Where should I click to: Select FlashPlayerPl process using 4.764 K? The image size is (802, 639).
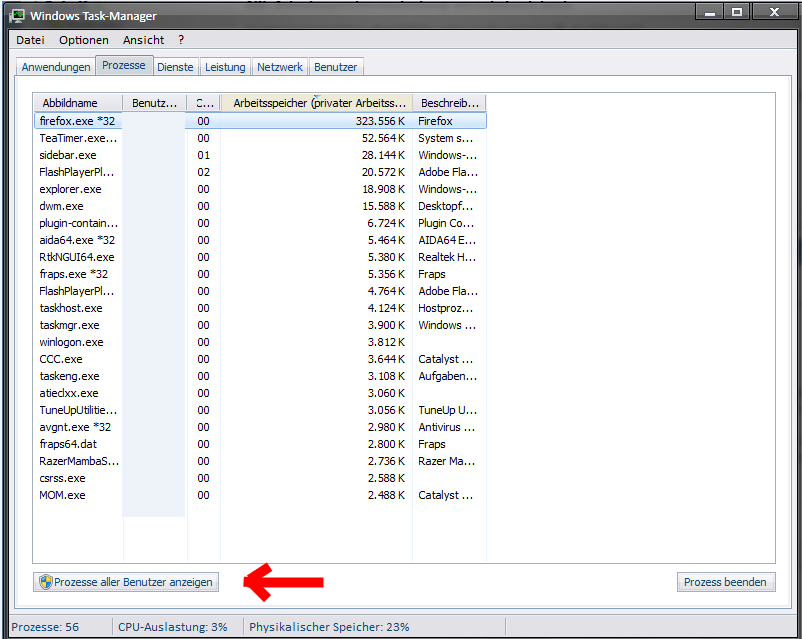point(260,291)
